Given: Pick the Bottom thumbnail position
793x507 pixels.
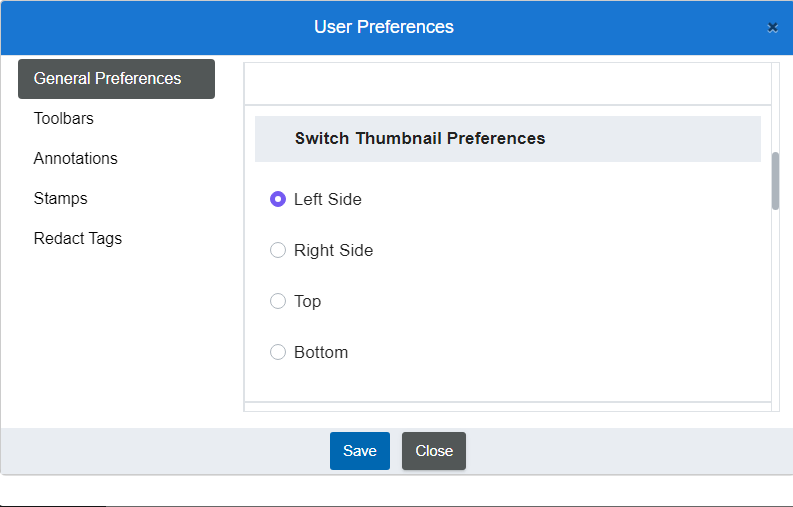Looking at the screenshot, I should (x=278, y=352).
